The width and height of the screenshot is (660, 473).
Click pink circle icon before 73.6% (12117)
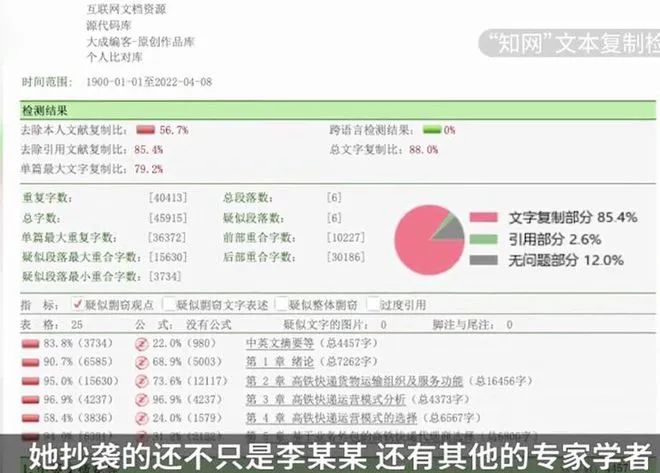click(x=142, y=381)
